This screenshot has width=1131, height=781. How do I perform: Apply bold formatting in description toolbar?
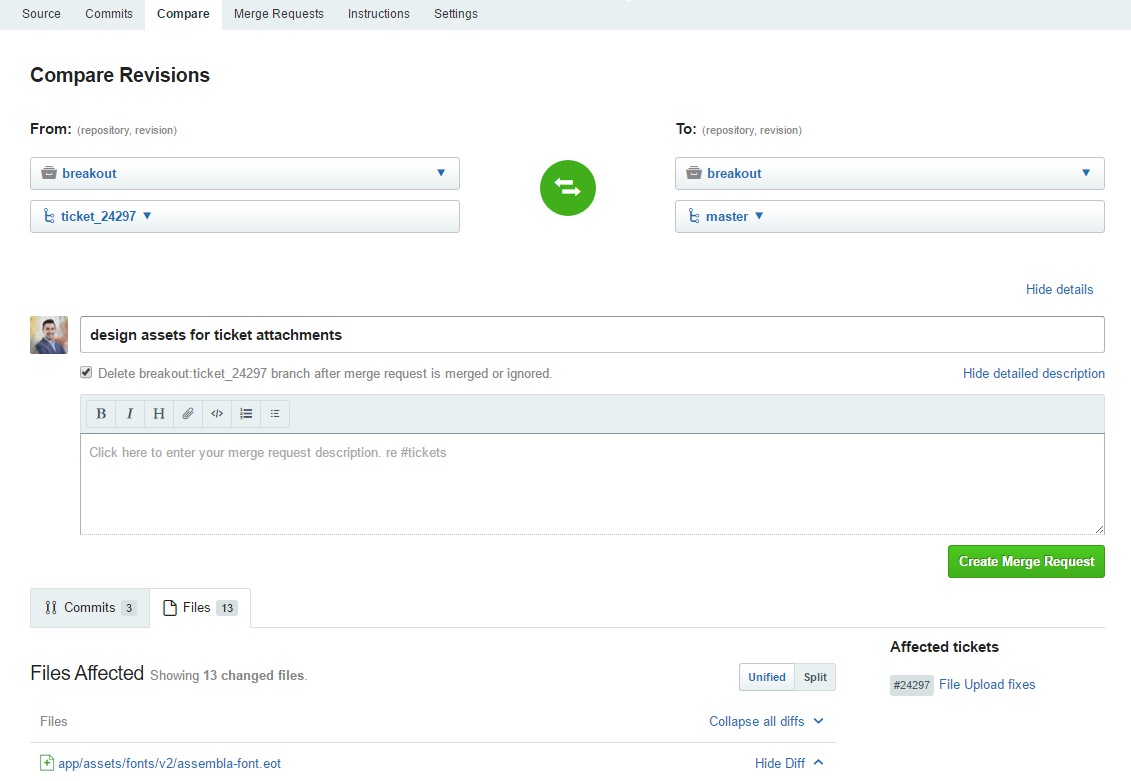pyautogui.click(x=101, y=413)
